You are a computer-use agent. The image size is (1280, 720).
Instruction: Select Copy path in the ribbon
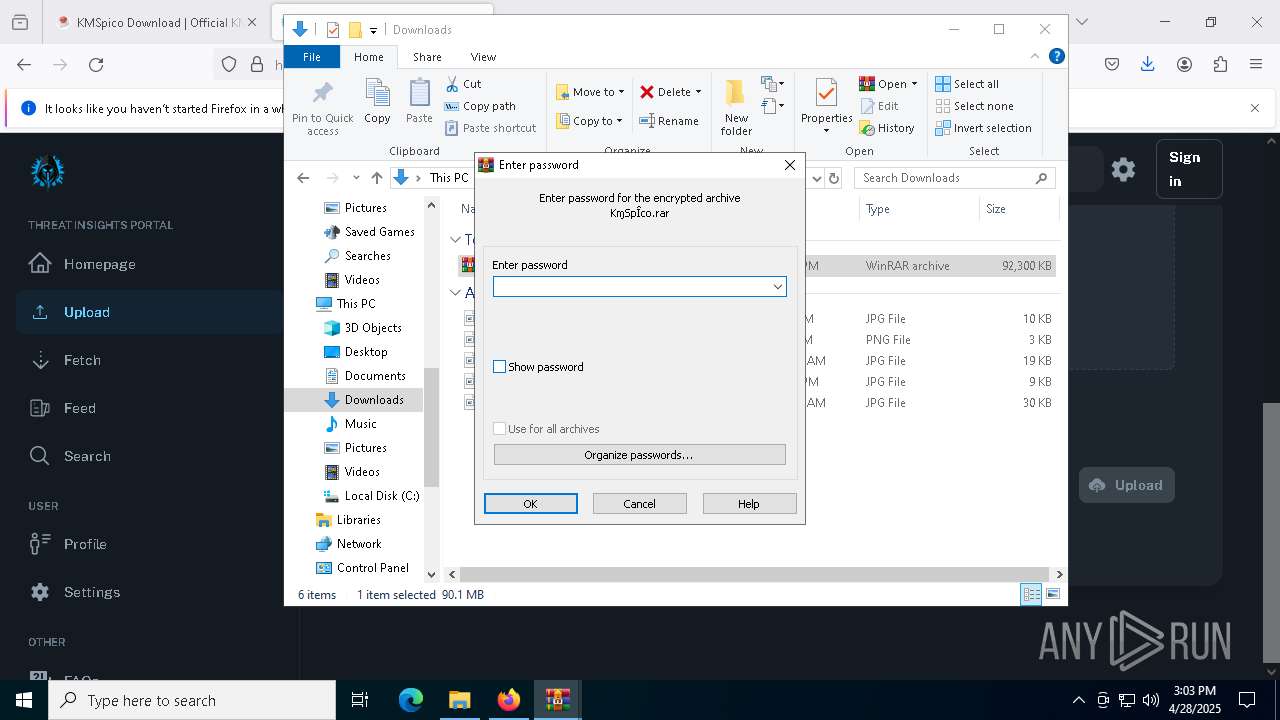(480, 106)
